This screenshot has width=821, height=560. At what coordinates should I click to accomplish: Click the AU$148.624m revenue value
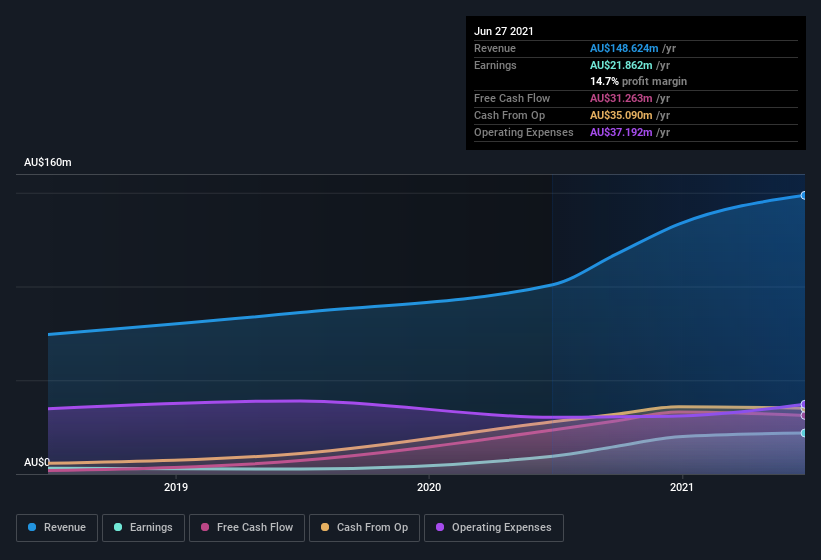click(x=624, y=48)
